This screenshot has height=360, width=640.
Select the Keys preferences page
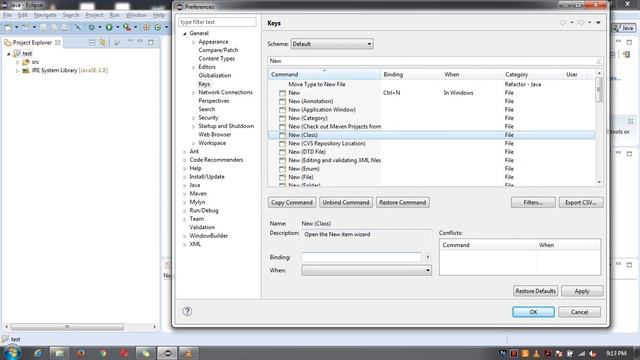(204, 84)
